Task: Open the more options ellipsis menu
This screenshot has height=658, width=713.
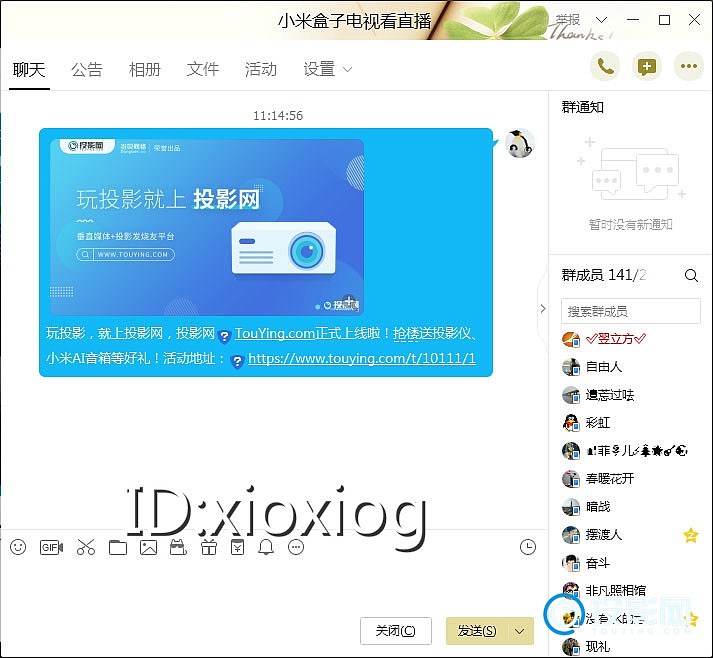Action: tap(688, 67)
